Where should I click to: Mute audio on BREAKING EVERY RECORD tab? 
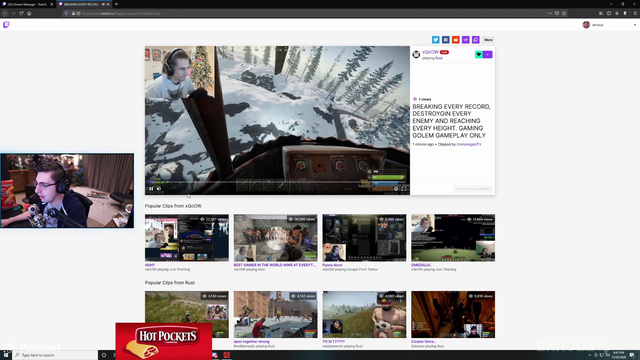coord(103,4)
